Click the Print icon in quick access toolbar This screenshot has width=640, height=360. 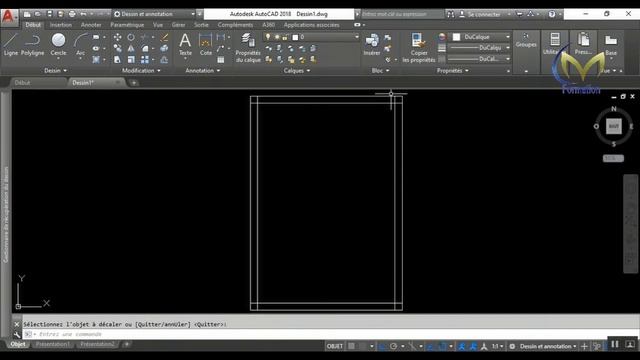[72, 14]
